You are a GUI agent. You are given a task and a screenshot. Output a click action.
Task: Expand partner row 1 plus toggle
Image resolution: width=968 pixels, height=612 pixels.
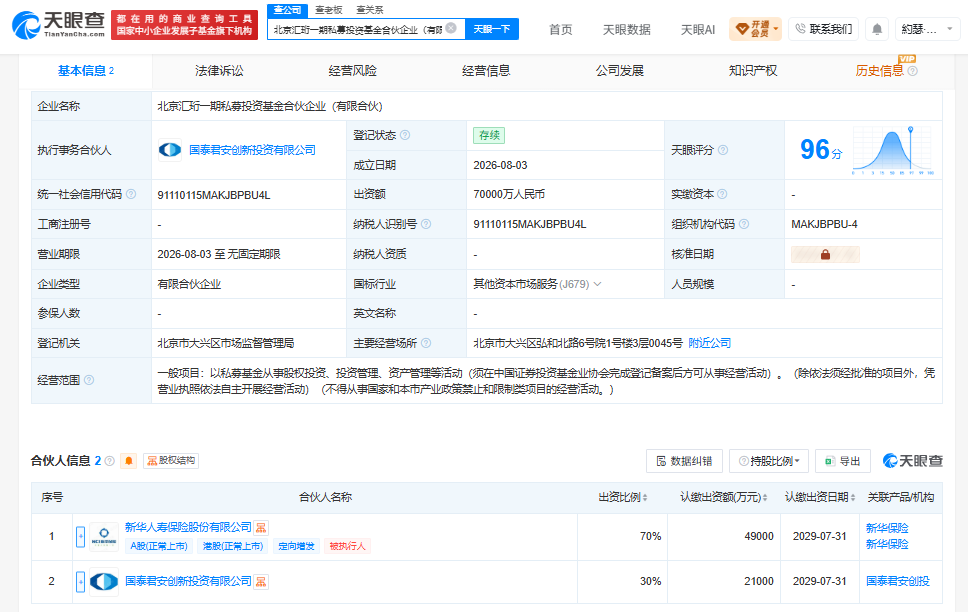pos(80,536)
